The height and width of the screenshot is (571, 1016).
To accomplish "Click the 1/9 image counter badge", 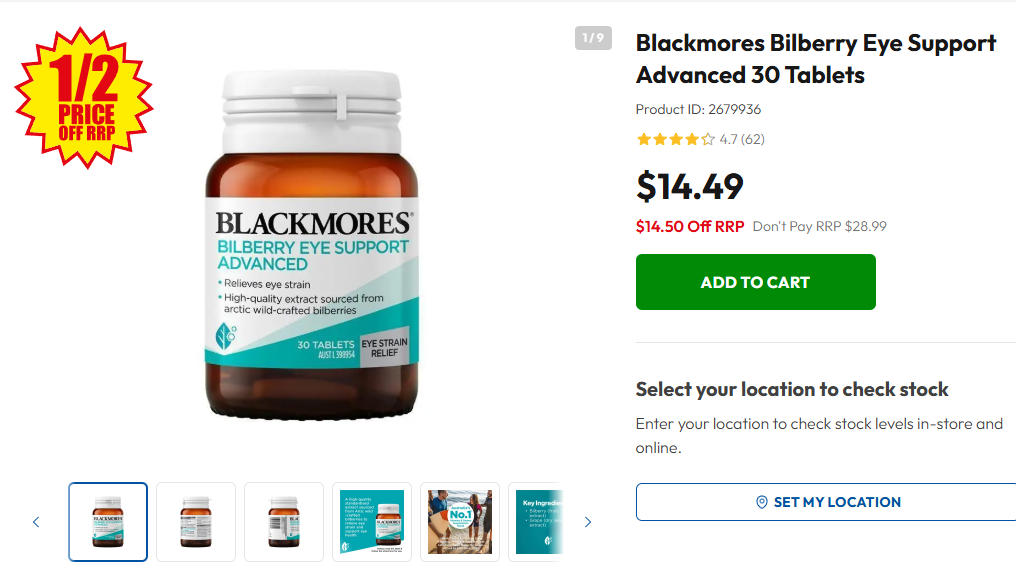I will [x=593, y=38].
